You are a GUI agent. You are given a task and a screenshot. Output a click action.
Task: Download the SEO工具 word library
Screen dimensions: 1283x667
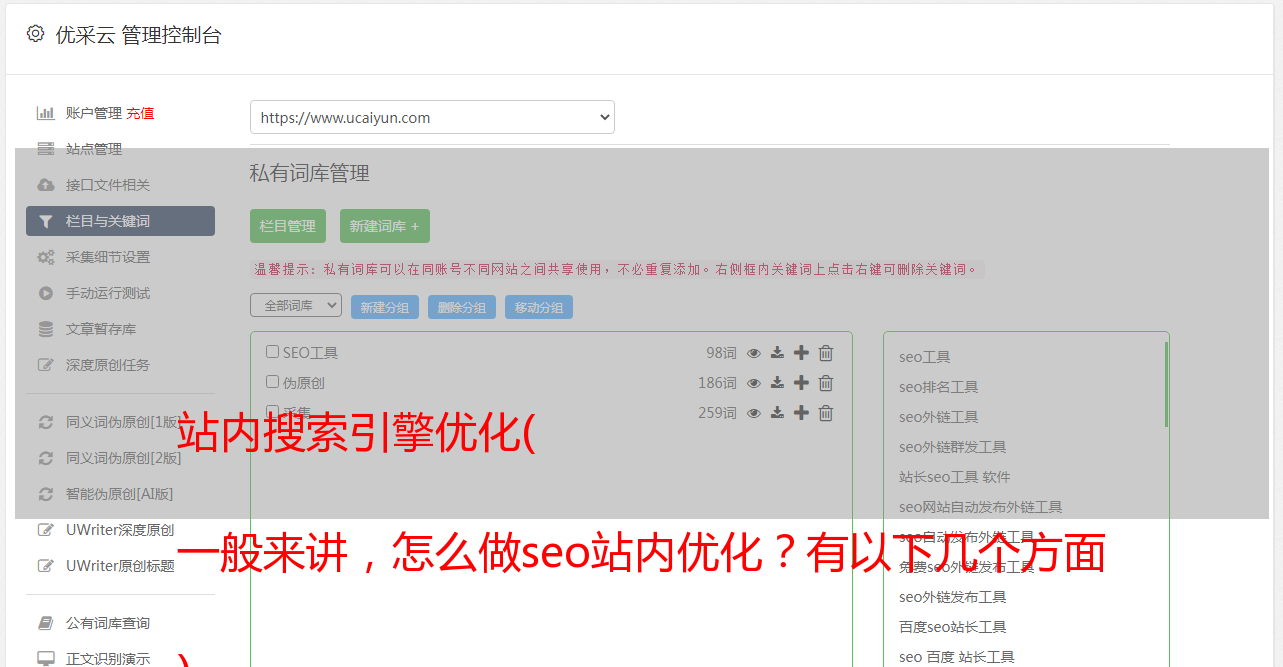point(777,353)
